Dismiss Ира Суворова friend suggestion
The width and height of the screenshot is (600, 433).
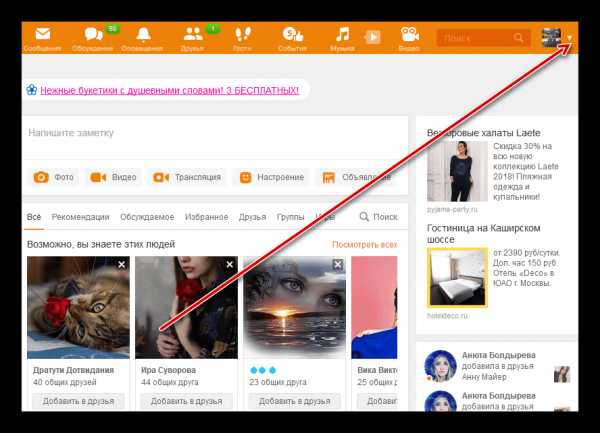pos(230,264)
